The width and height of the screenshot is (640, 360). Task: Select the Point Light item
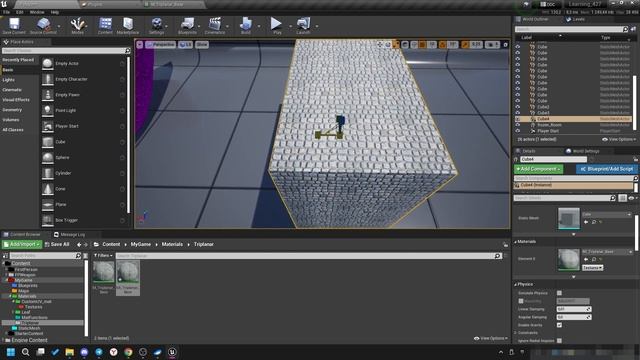click(x=84, y=111)
